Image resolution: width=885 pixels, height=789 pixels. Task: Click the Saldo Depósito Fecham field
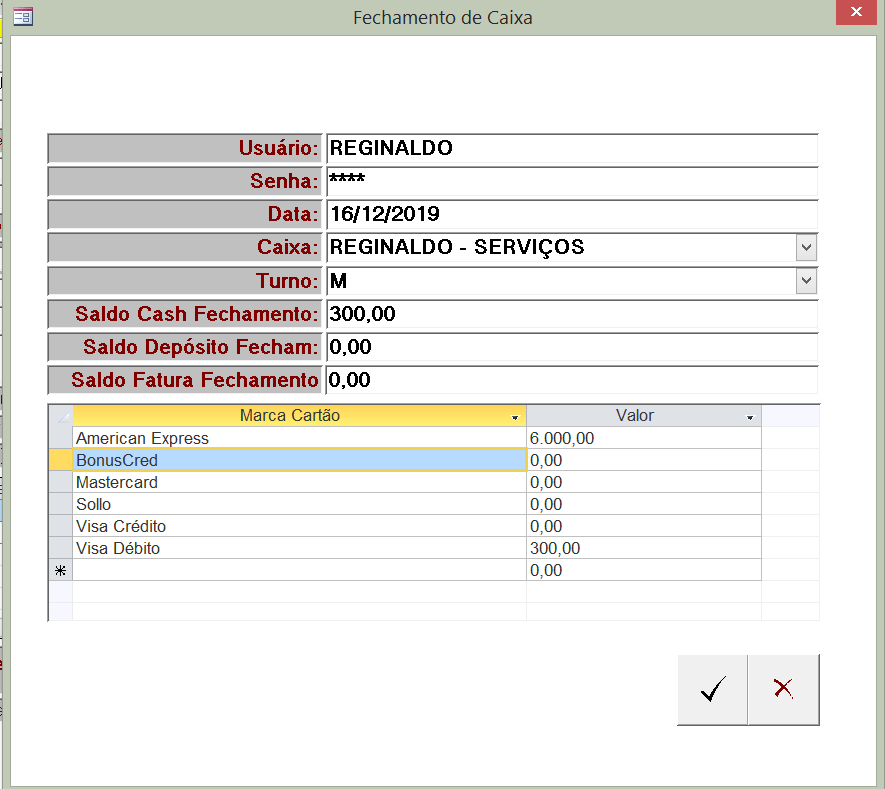570,347
